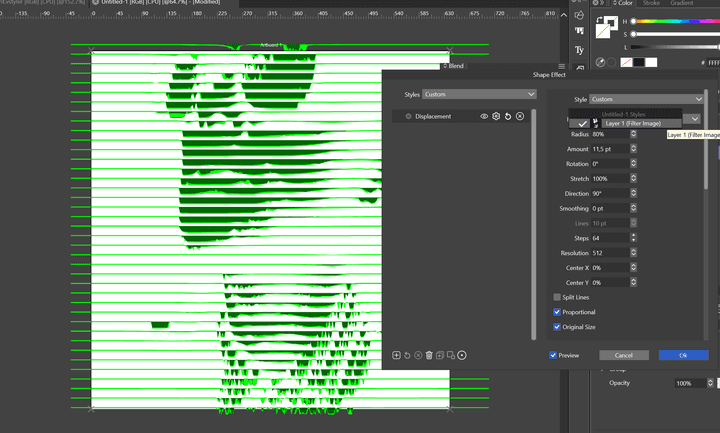
Task: Activate the Untitled-1 document tab
Action: (163, 2)
